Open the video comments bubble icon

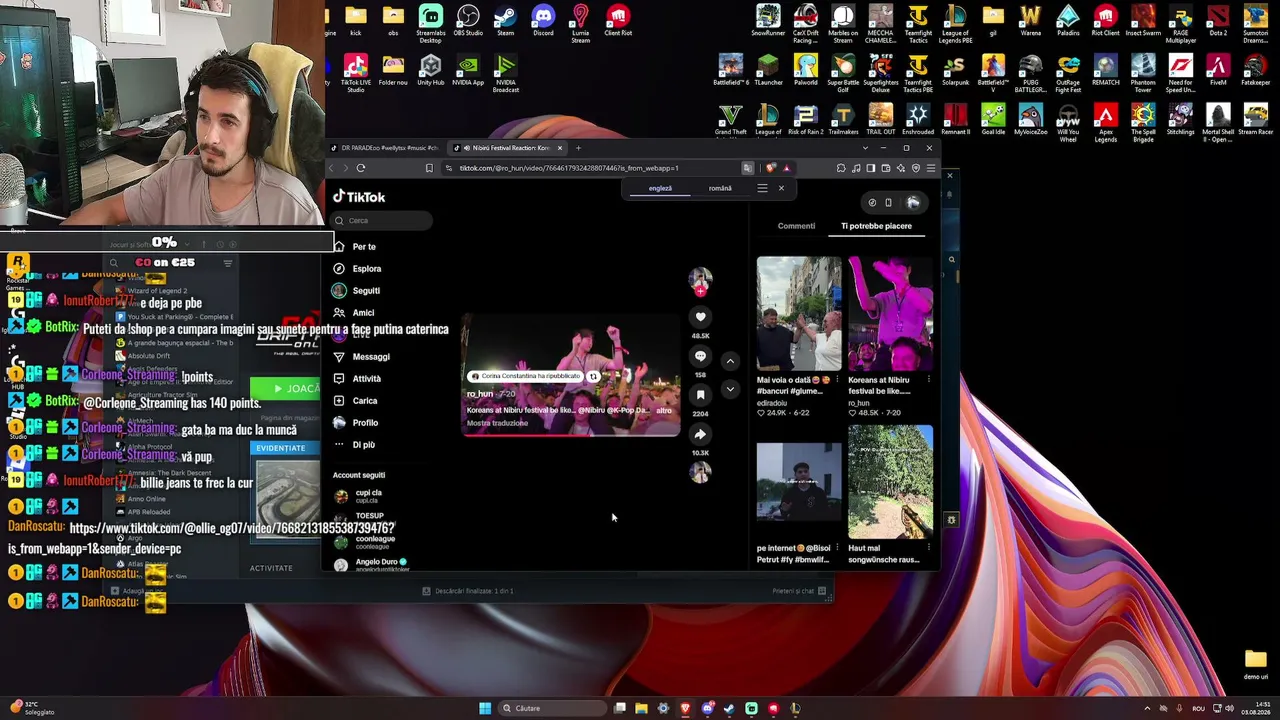(x=700, y=356)
